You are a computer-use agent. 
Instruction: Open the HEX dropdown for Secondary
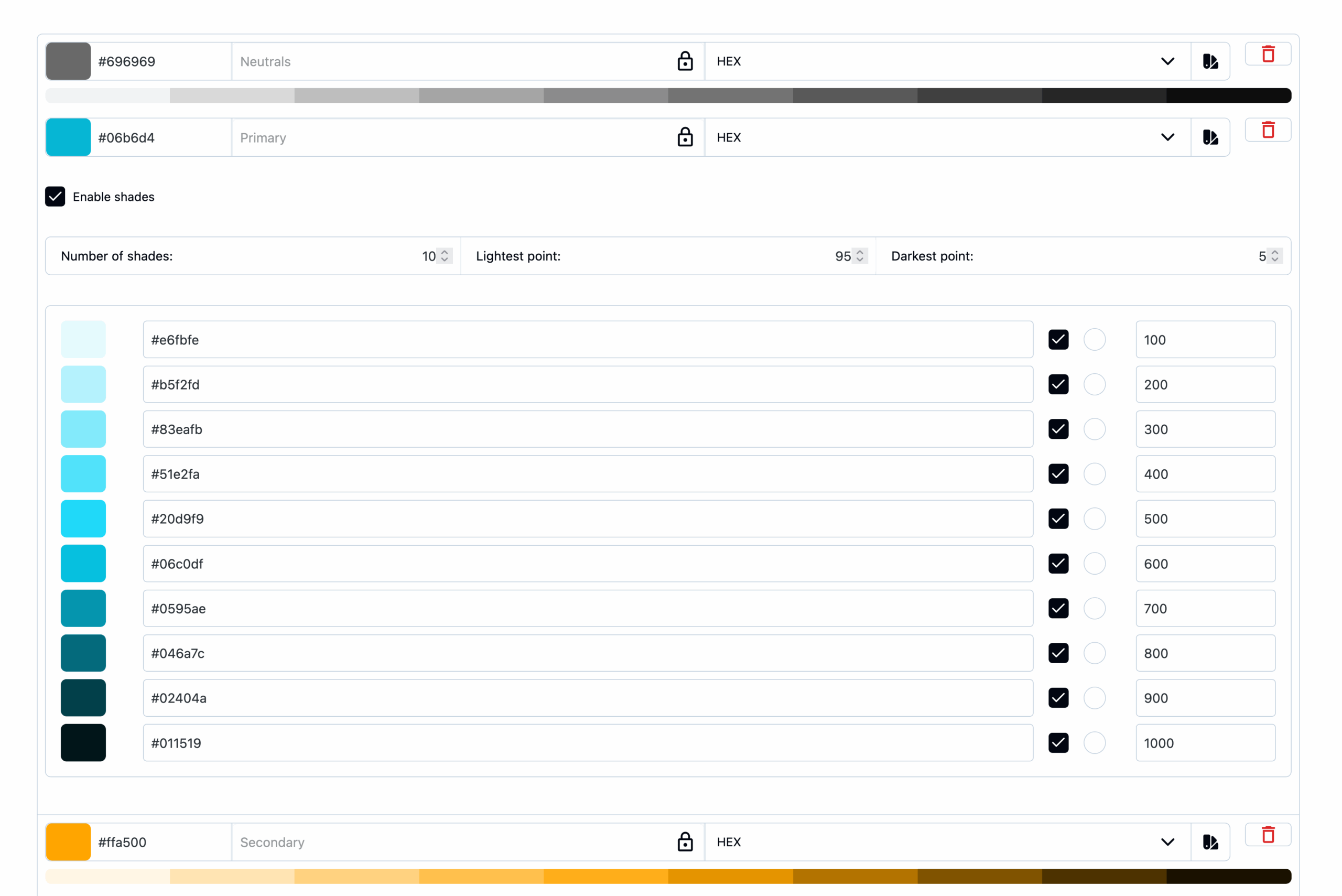pos(1168,841)
